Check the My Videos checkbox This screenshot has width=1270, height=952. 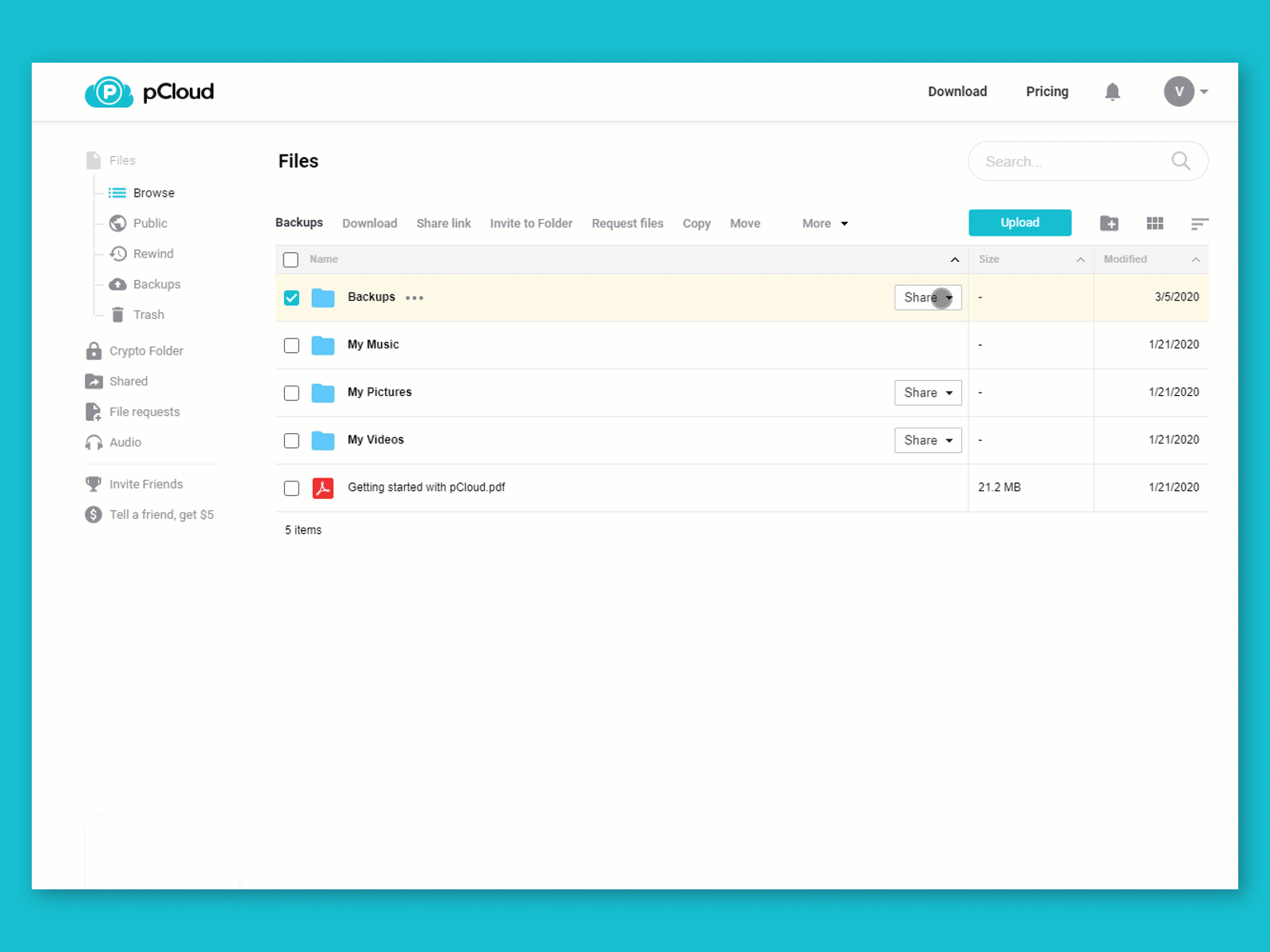pos(291,440)
